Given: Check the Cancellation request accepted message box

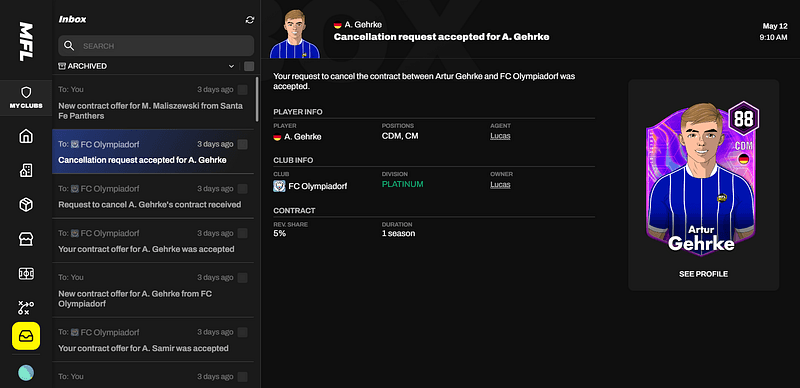Looking at the screenshot, I should click(243, 144).
